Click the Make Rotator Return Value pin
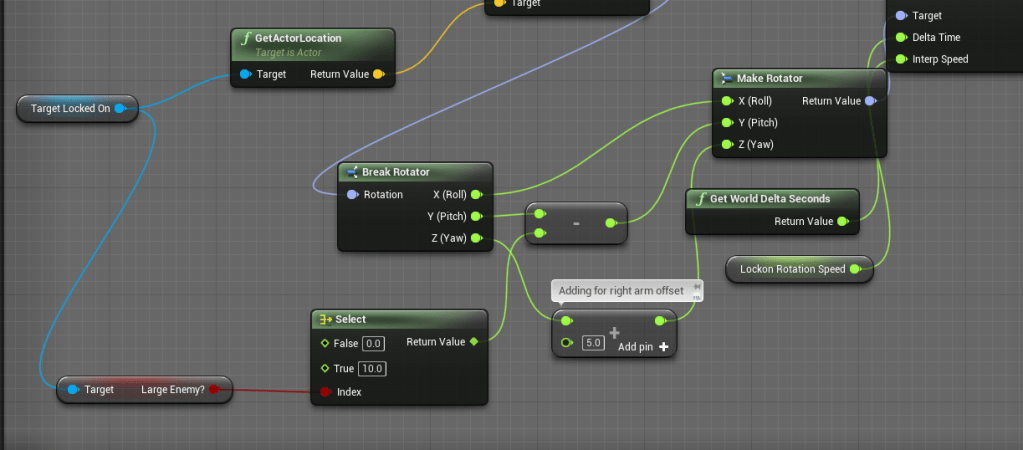The image size is (1023, 450). (x=870, y=101)
